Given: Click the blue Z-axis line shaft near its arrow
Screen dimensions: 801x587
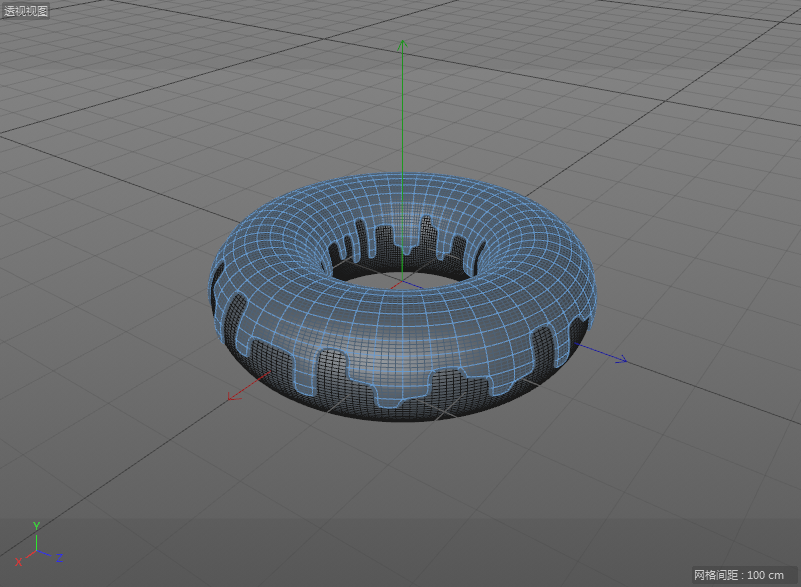Looking at the screenshot, I should tap(600, 353).
